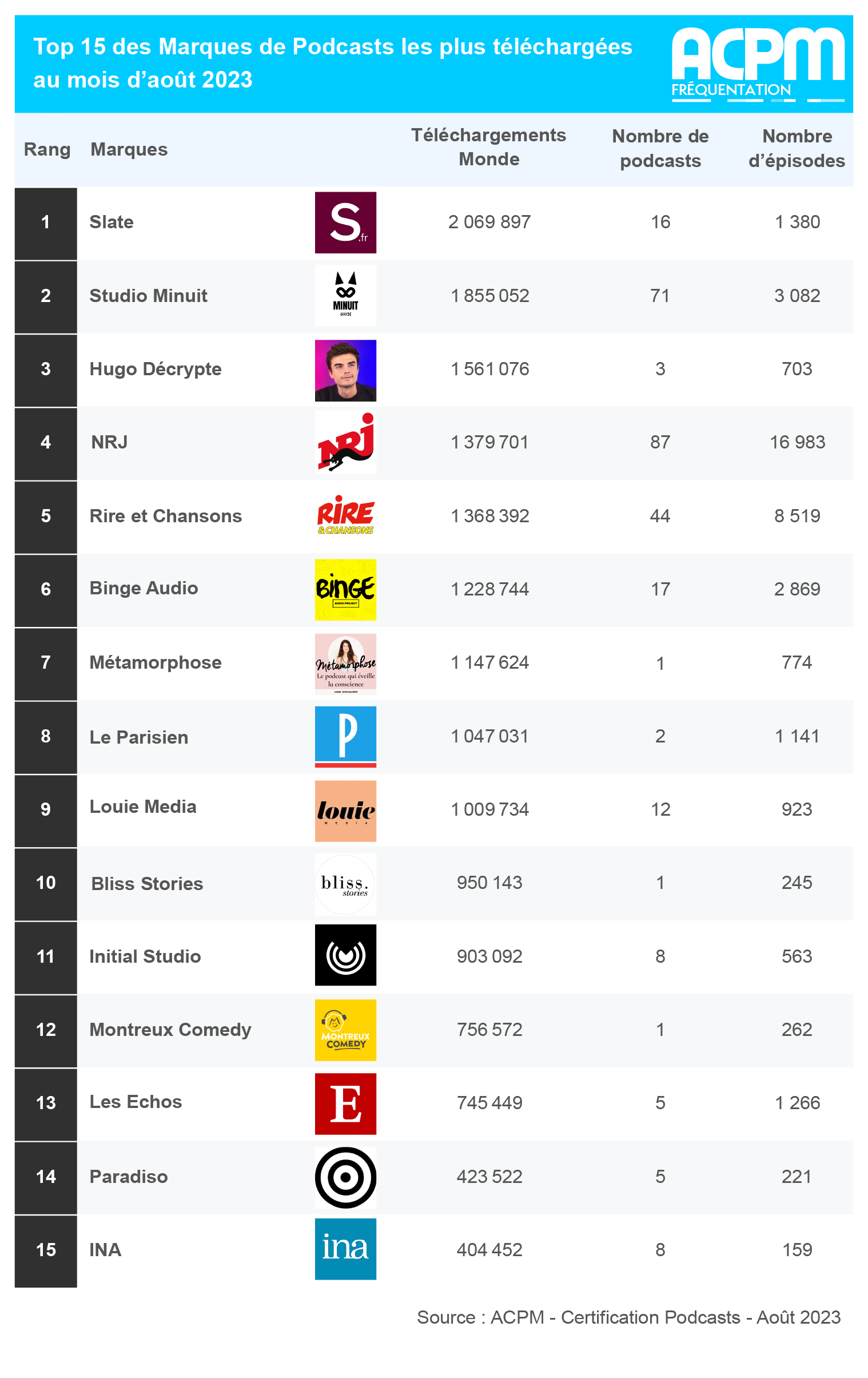Click the yellow Binge Audio logo
This screenshot has height=1378, width=868.
(x=345, y=589)
